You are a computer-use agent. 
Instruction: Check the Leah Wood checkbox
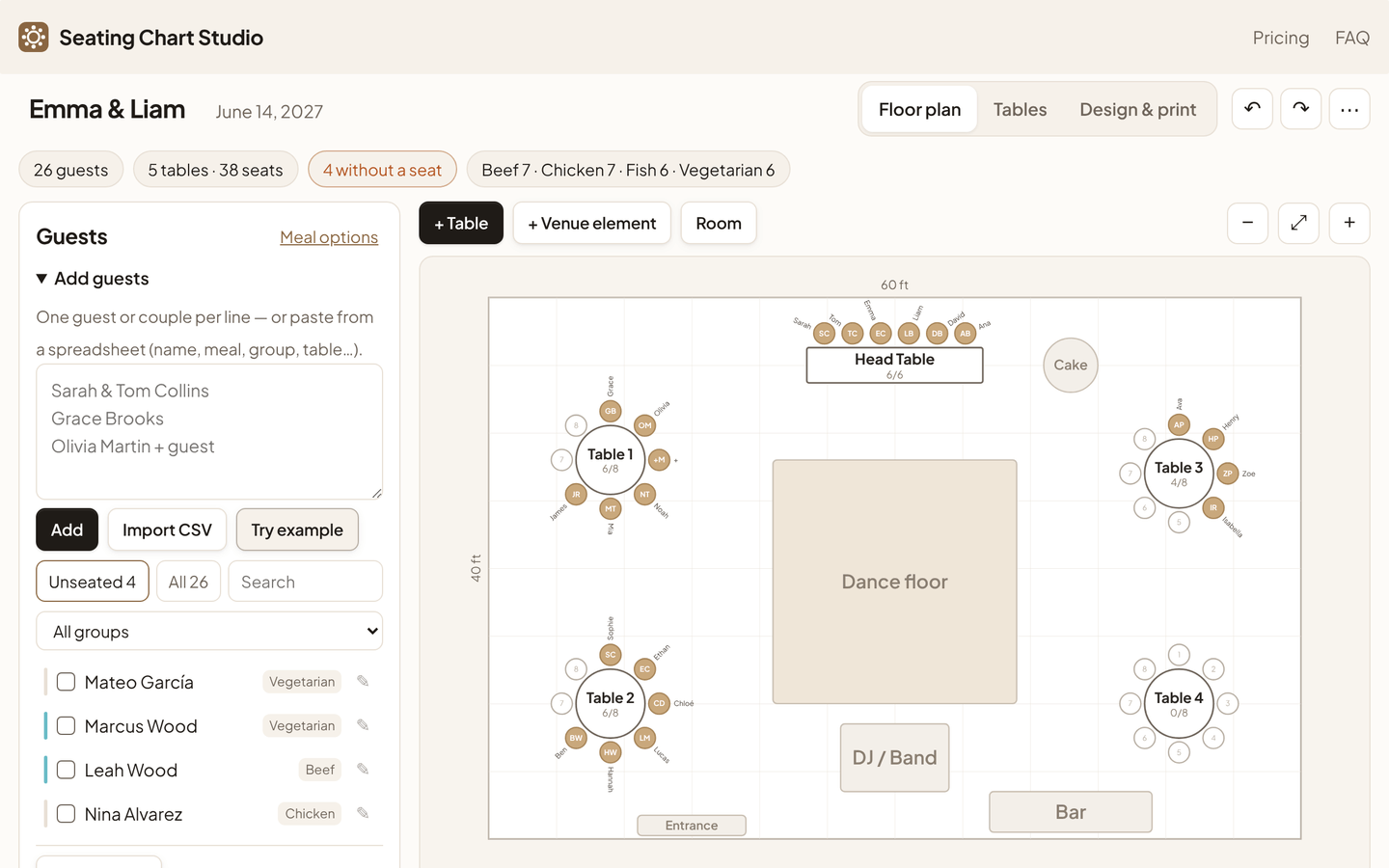66,770
